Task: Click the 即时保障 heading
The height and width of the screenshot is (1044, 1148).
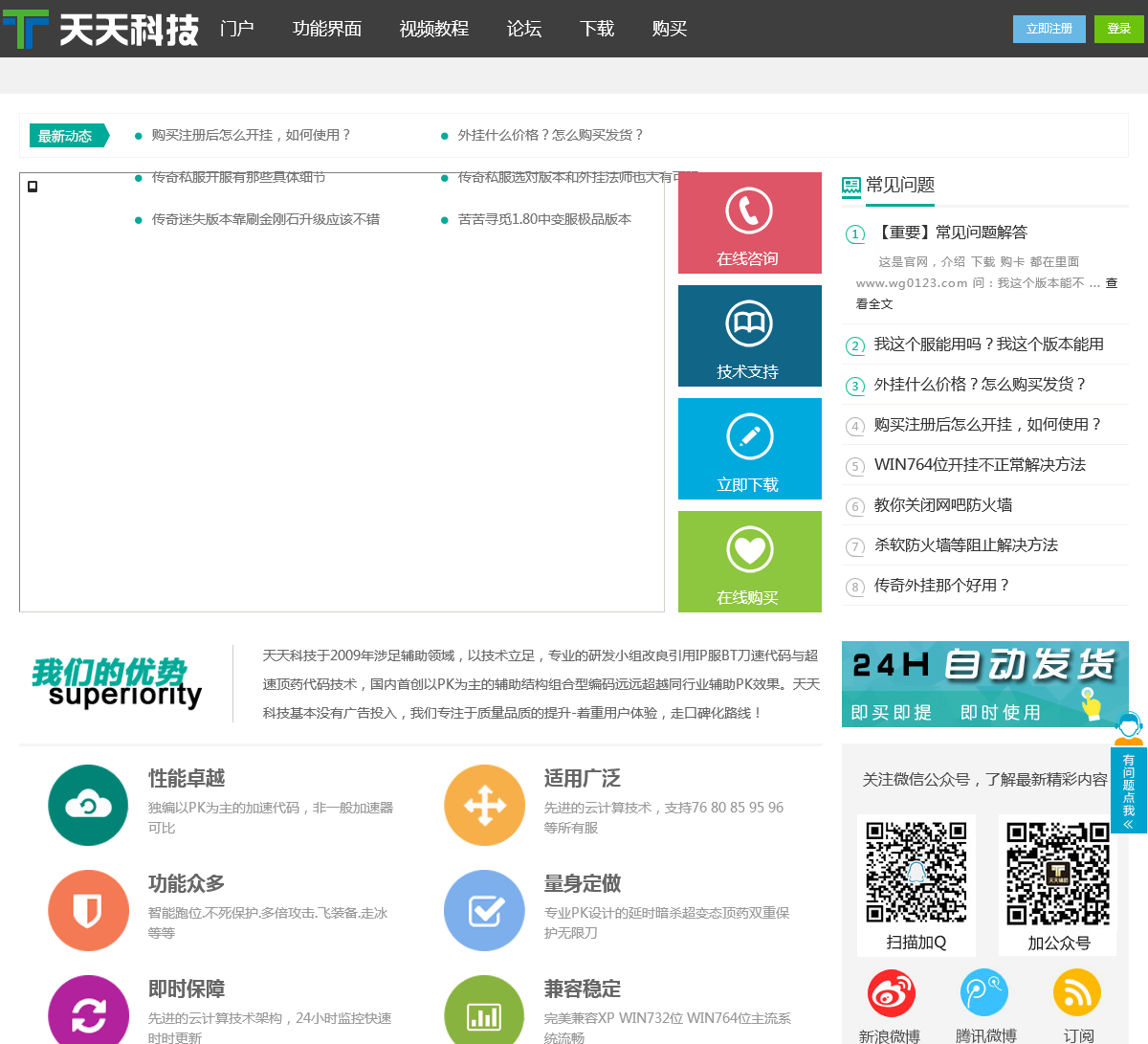Action: pos(187,989)
